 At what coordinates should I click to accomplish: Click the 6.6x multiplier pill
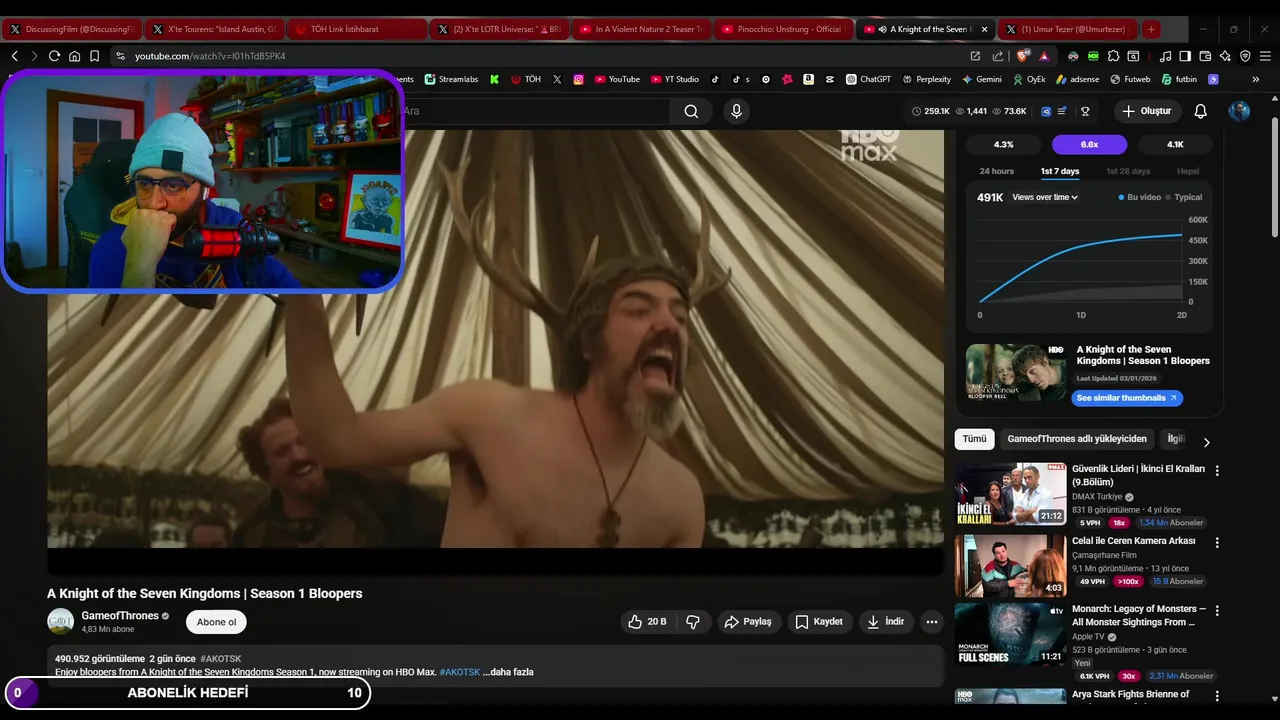[x=1089, y=145]
